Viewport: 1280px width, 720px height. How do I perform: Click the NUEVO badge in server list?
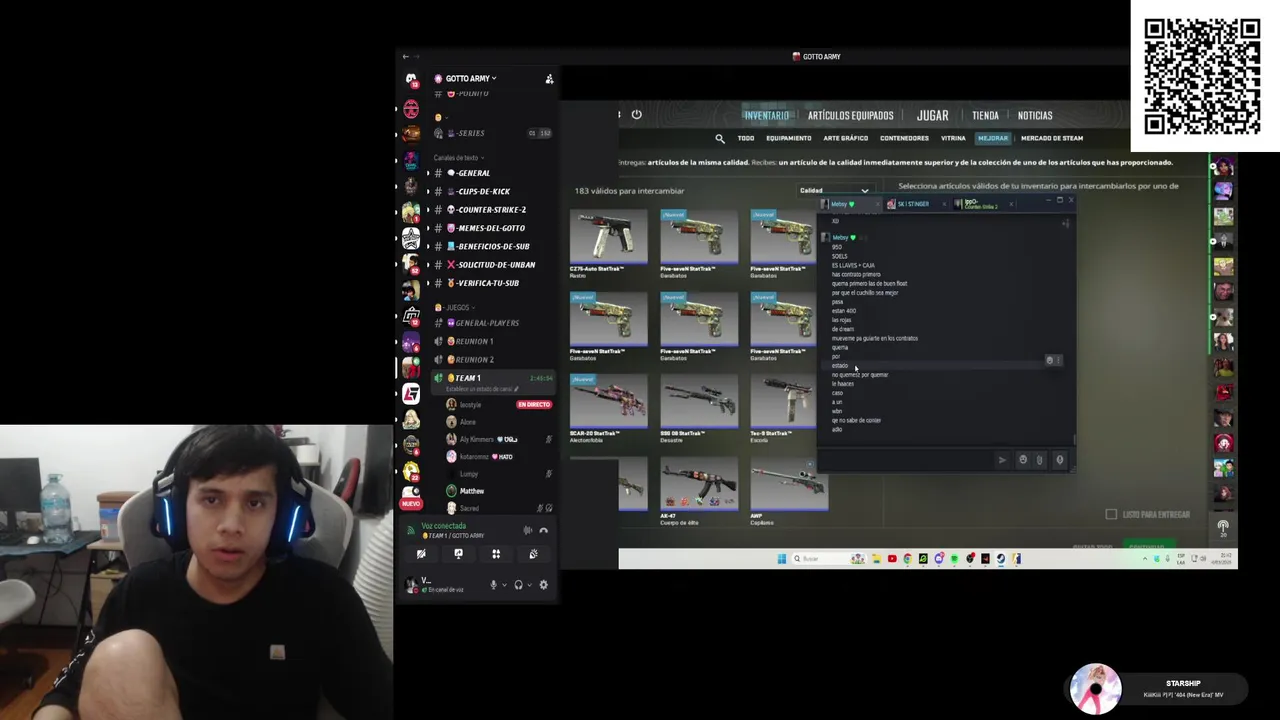tap(411, 504)
